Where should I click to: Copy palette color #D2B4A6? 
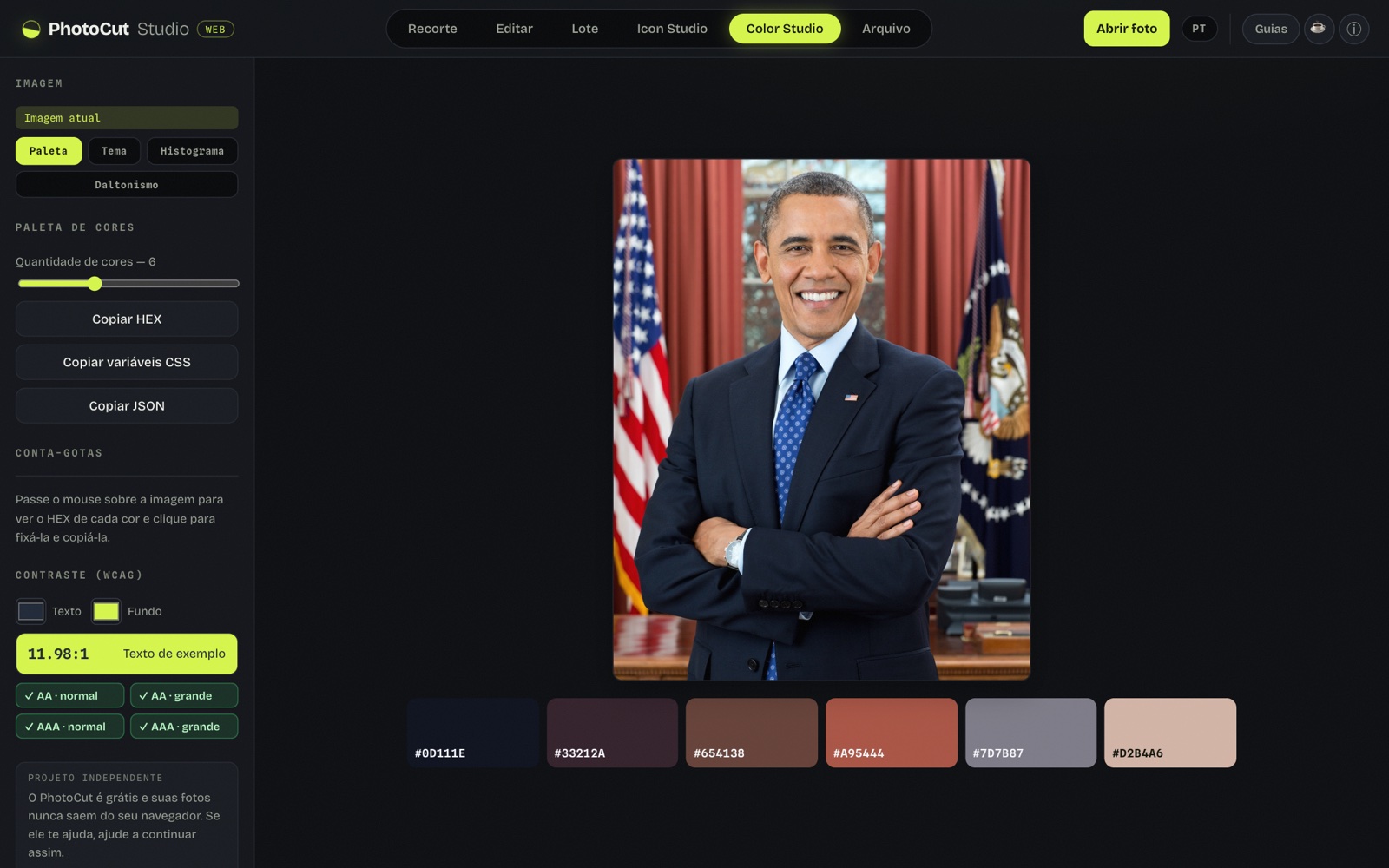1170,733
